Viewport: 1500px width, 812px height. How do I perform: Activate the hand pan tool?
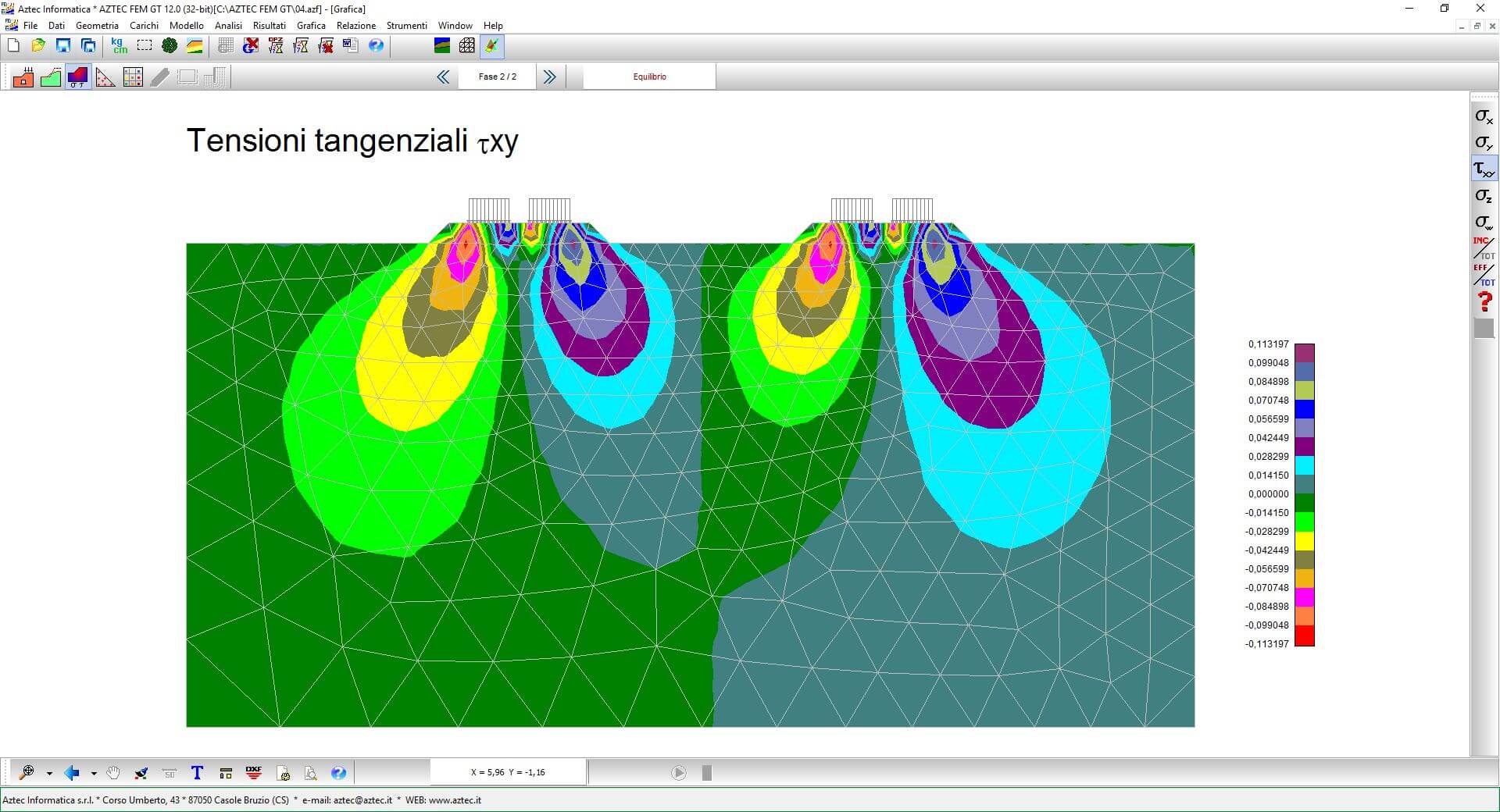[x=113, y=773]
